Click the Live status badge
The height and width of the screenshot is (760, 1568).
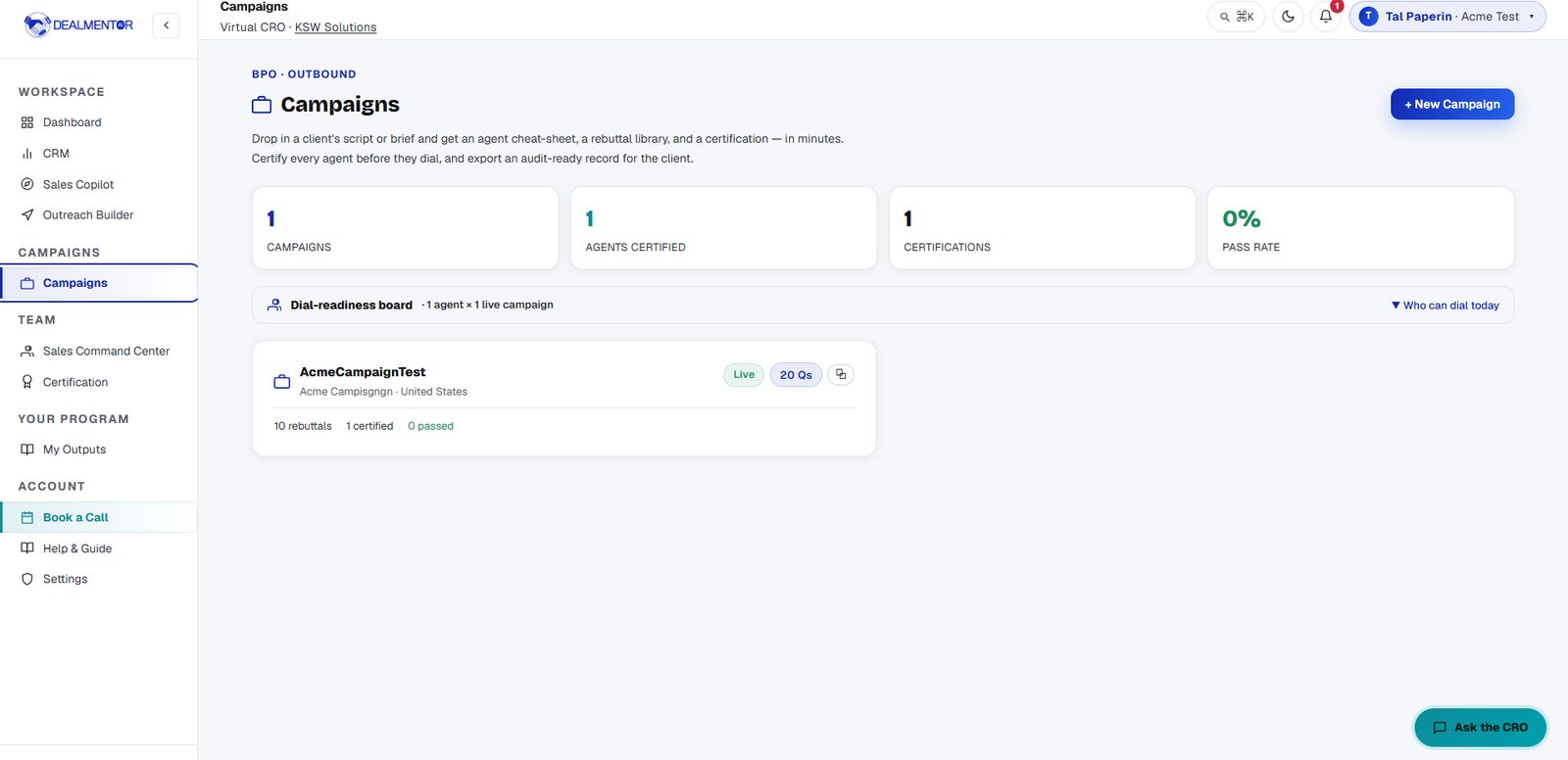744,375
